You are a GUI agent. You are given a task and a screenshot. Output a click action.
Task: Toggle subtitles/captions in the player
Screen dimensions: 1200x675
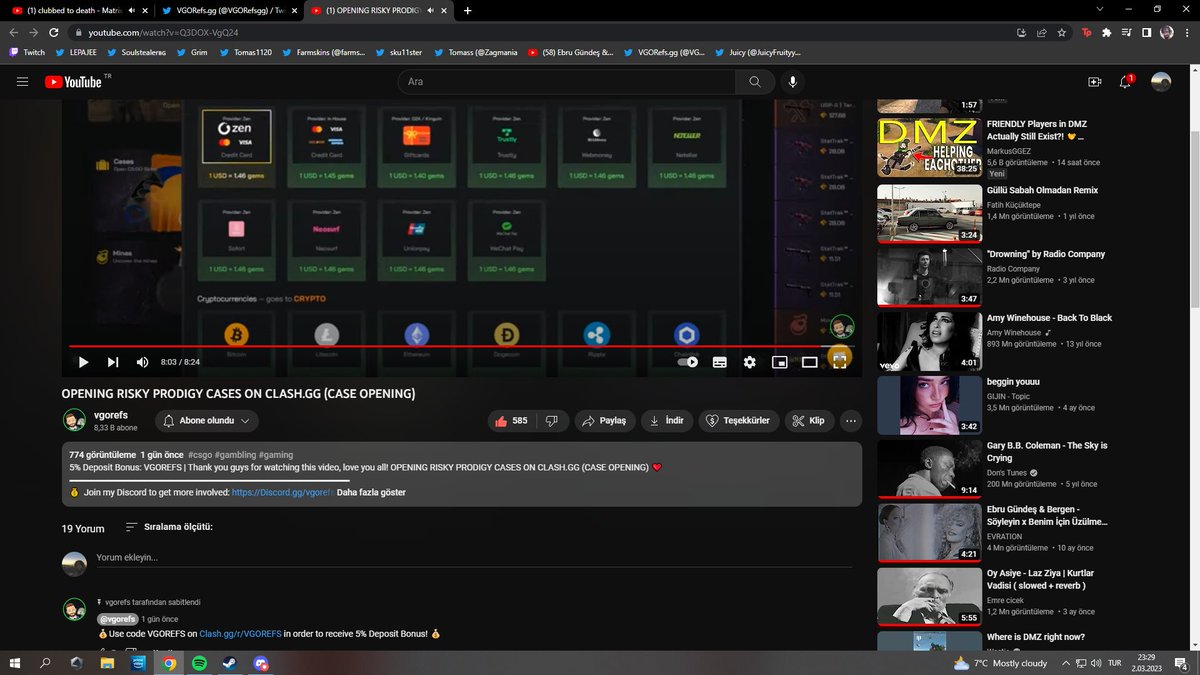[719, 362]
